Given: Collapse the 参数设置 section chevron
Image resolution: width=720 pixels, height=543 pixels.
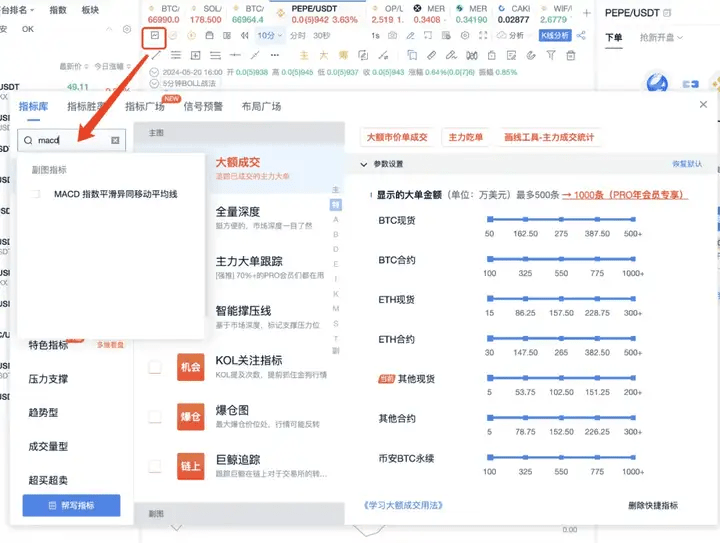Looking at the screenshot, I should pos(363,164).
